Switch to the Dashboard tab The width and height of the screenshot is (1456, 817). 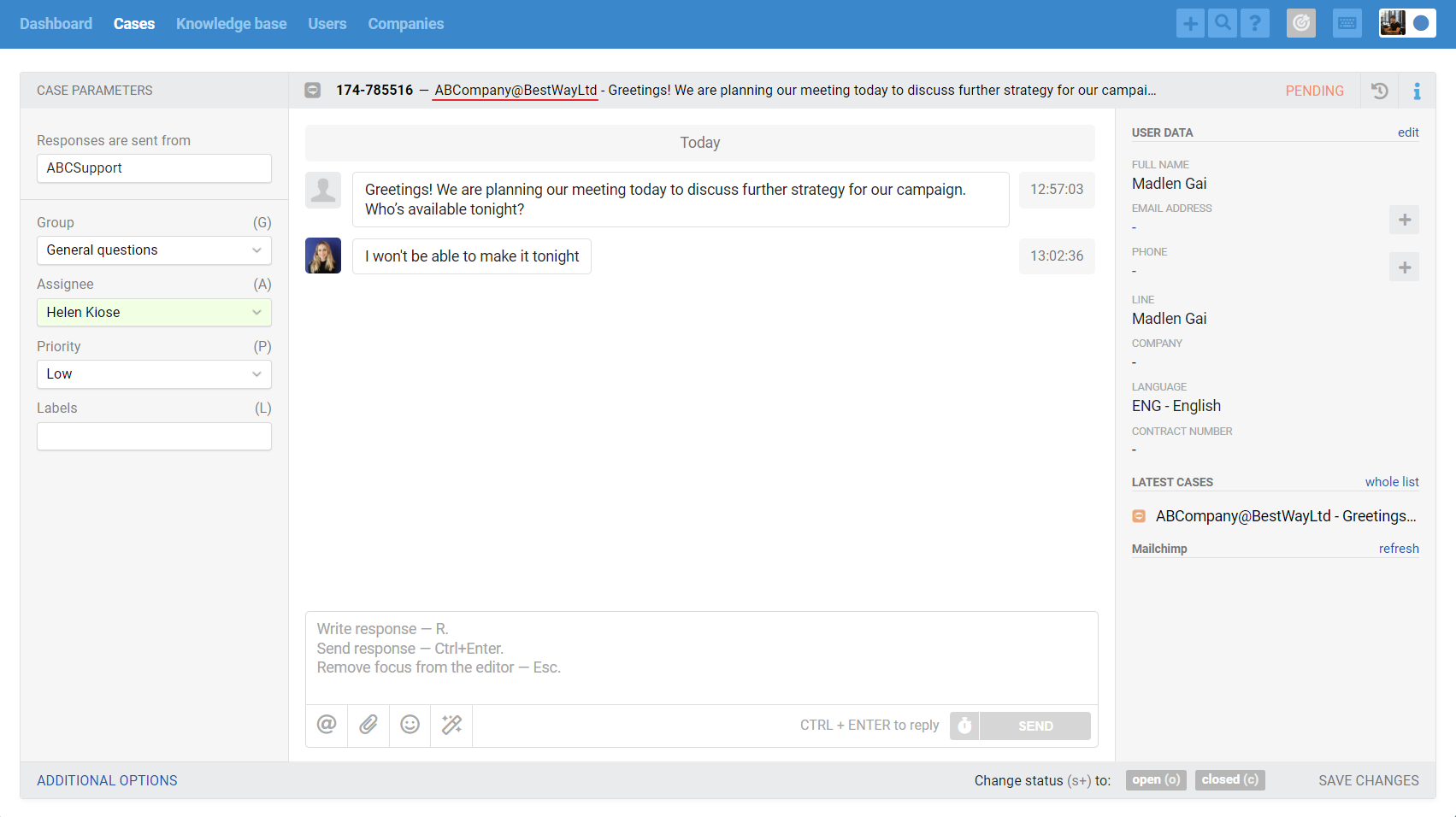point(56,23)
